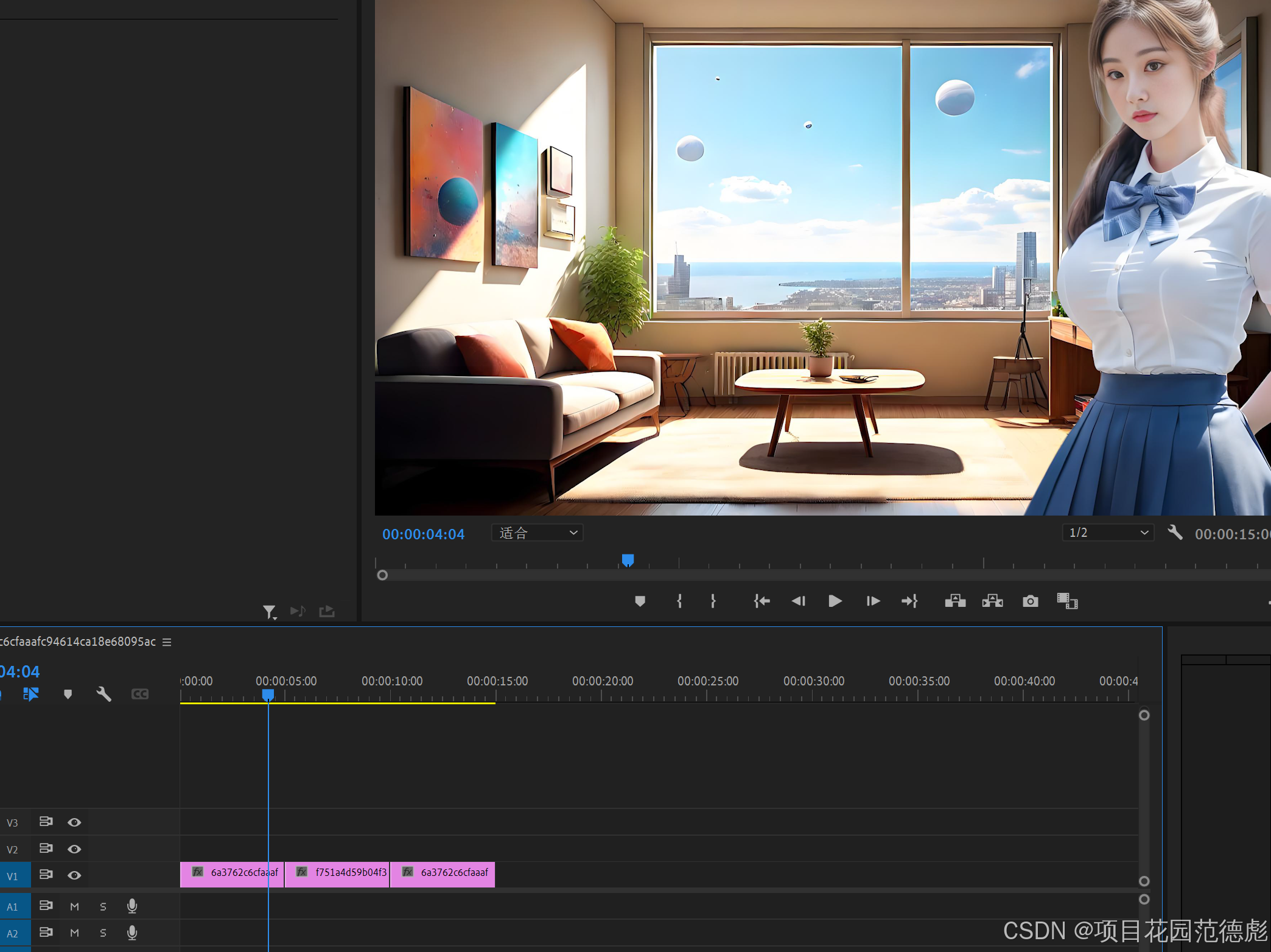Click the program monitor playhead marker

(628, 559)
